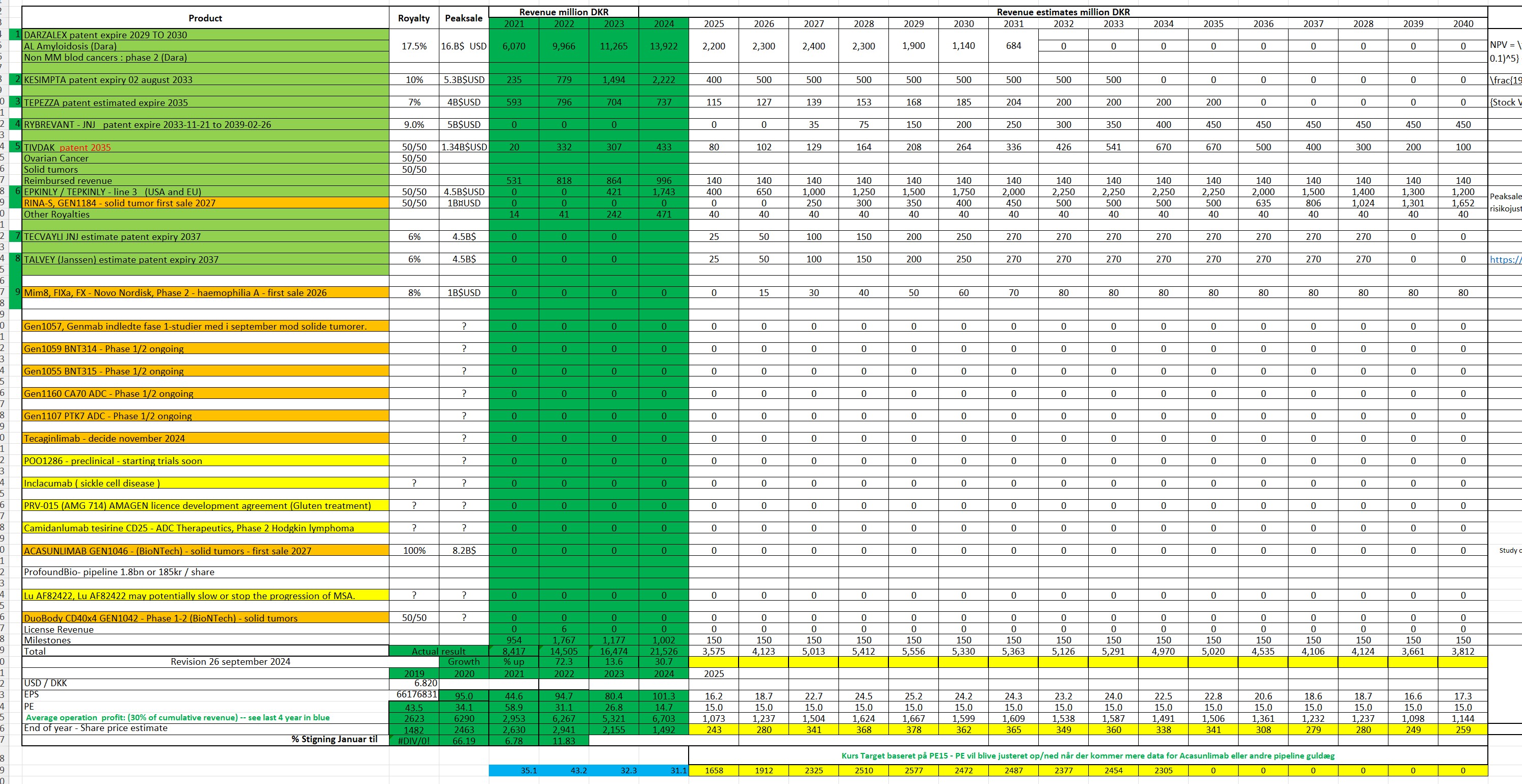Select the EPKINLY / TEPKINLY product cell
Image resolution: width=1522 pixels, height=784 pixels.
pos(205,192)
